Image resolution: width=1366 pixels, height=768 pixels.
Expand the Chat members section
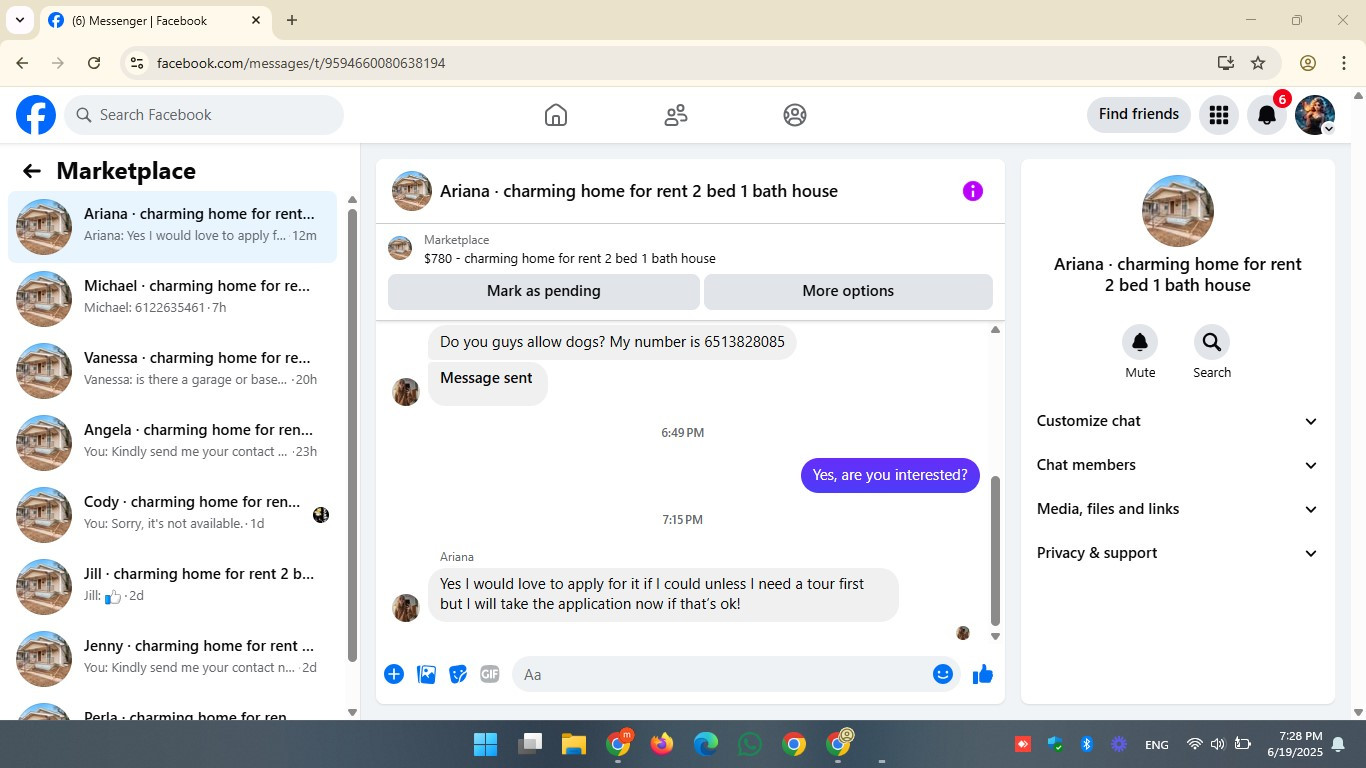[1178, 465]
